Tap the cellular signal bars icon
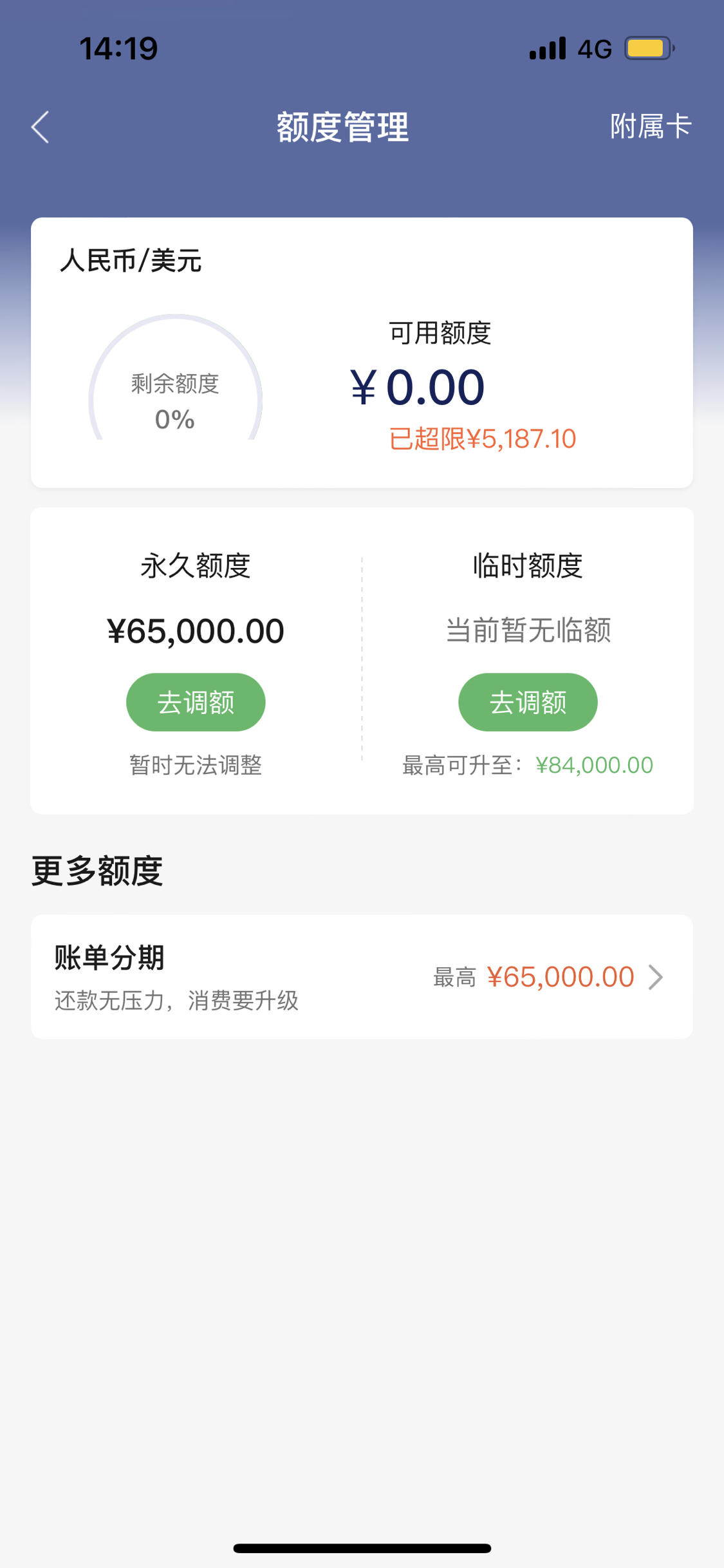The width and height of the screenshot is (724, 1568). pos(548,48)
